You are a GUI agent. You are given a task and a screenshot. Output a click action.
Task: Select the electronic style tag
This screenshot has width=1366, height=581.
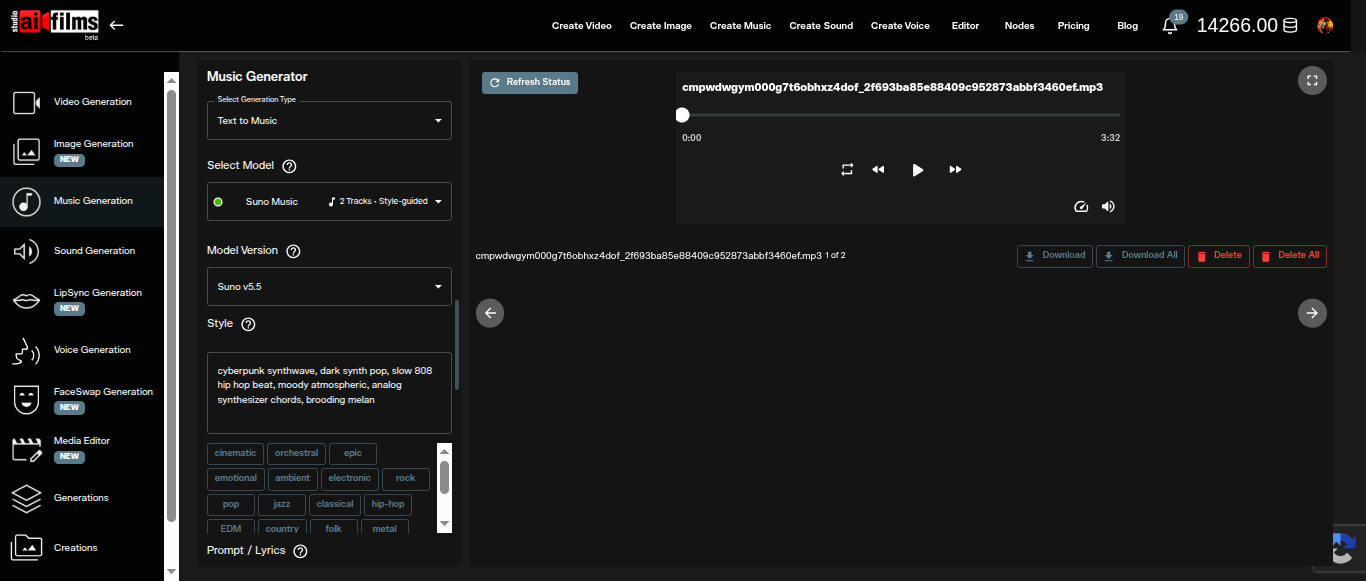click(350, 479)
